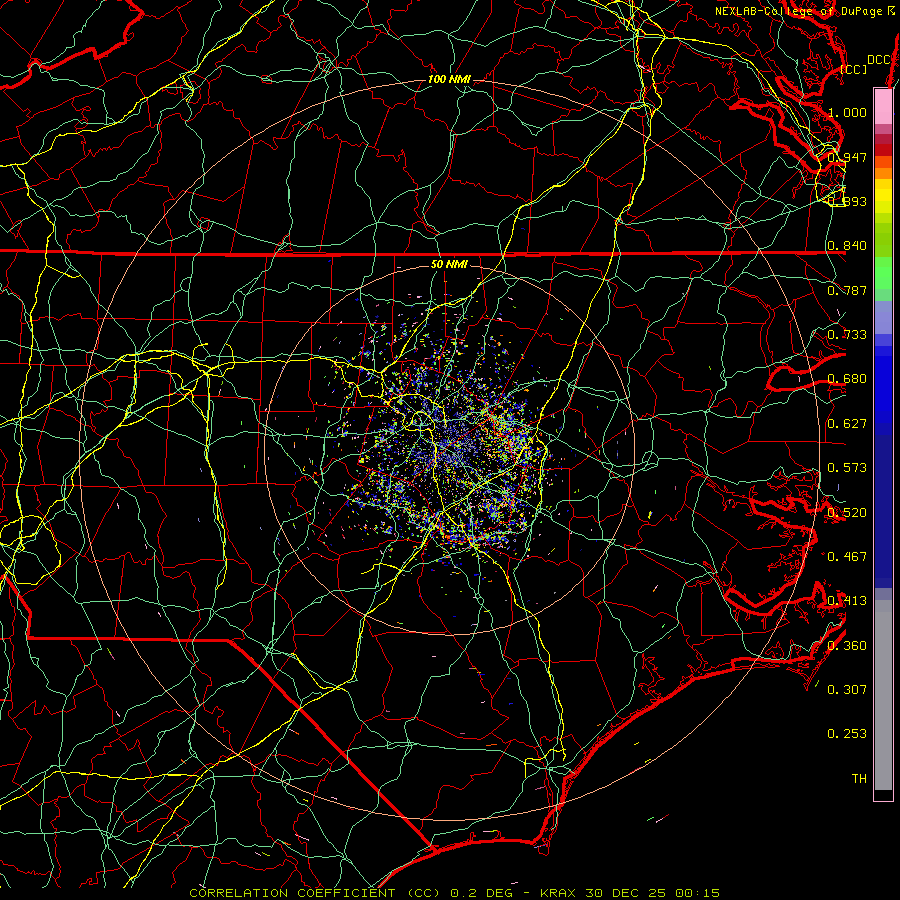This screenshot has width=900, height=900.
Task: Select the pink band topping the color bar
Action: tap(883, 106)
